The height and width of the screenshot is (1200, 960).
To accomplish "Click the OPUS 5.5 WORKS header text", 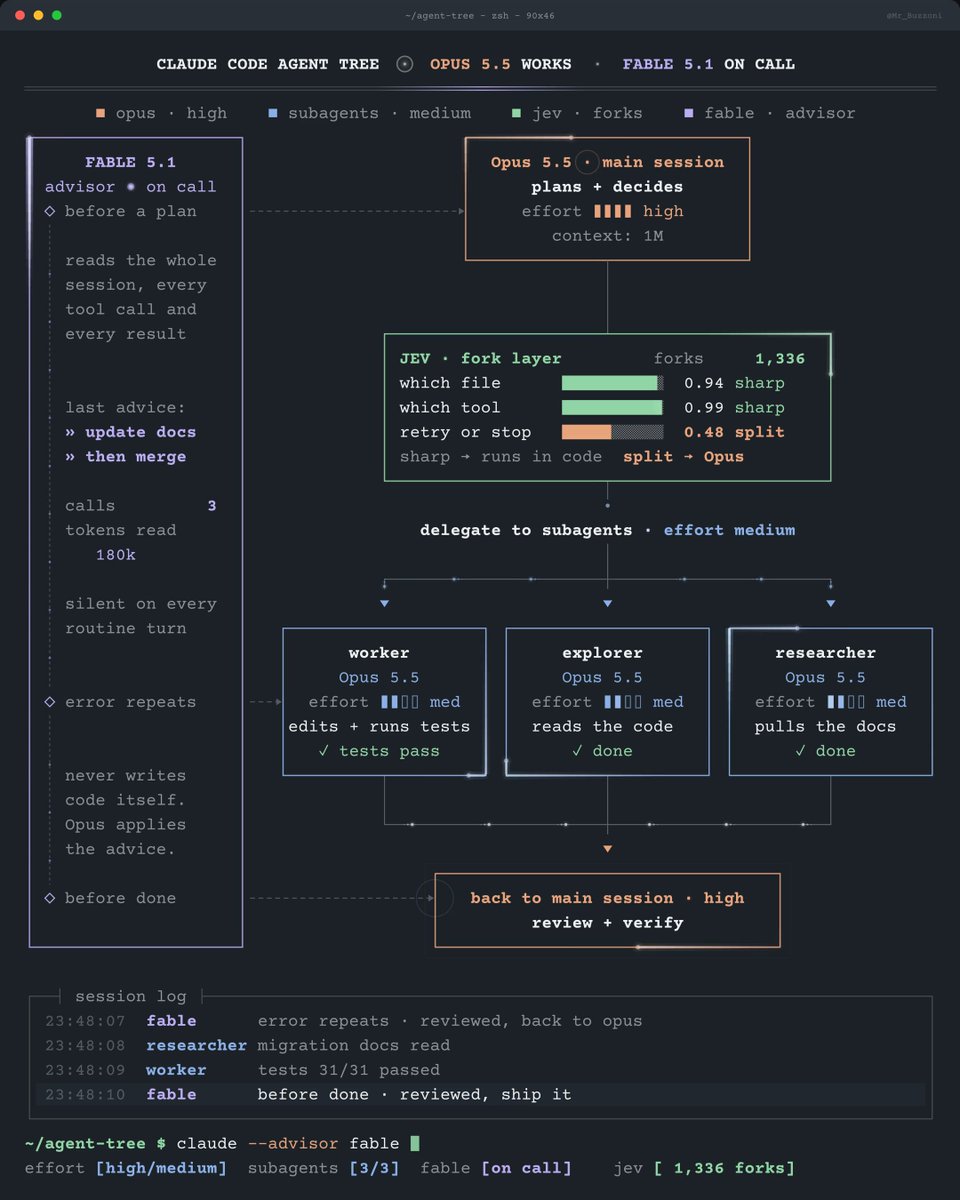I will (501, 64).
